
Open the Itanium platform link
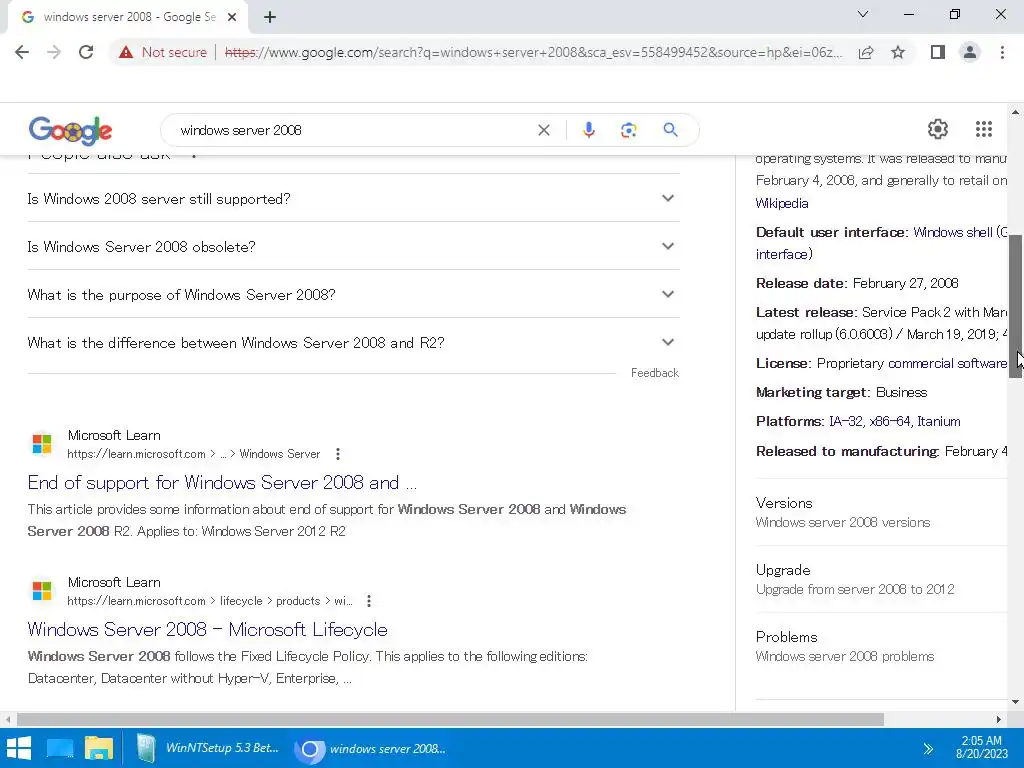[x=938, y=421]
